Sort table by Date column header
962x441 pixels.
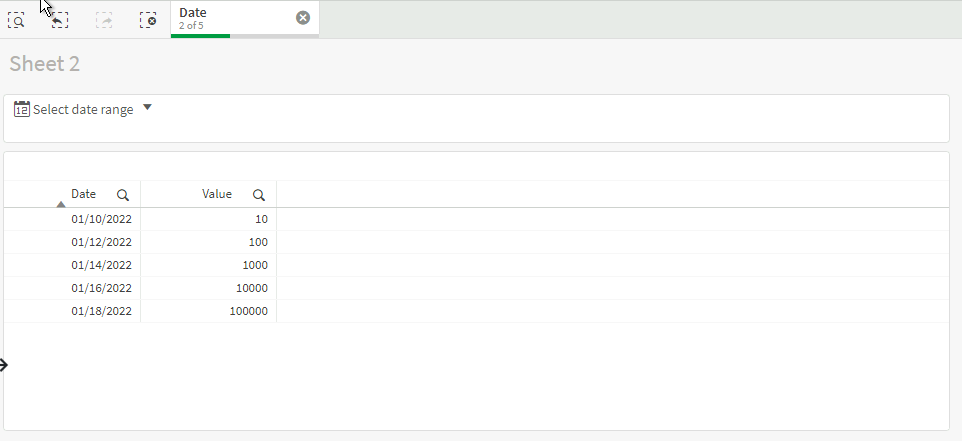(x=83, y=194)
